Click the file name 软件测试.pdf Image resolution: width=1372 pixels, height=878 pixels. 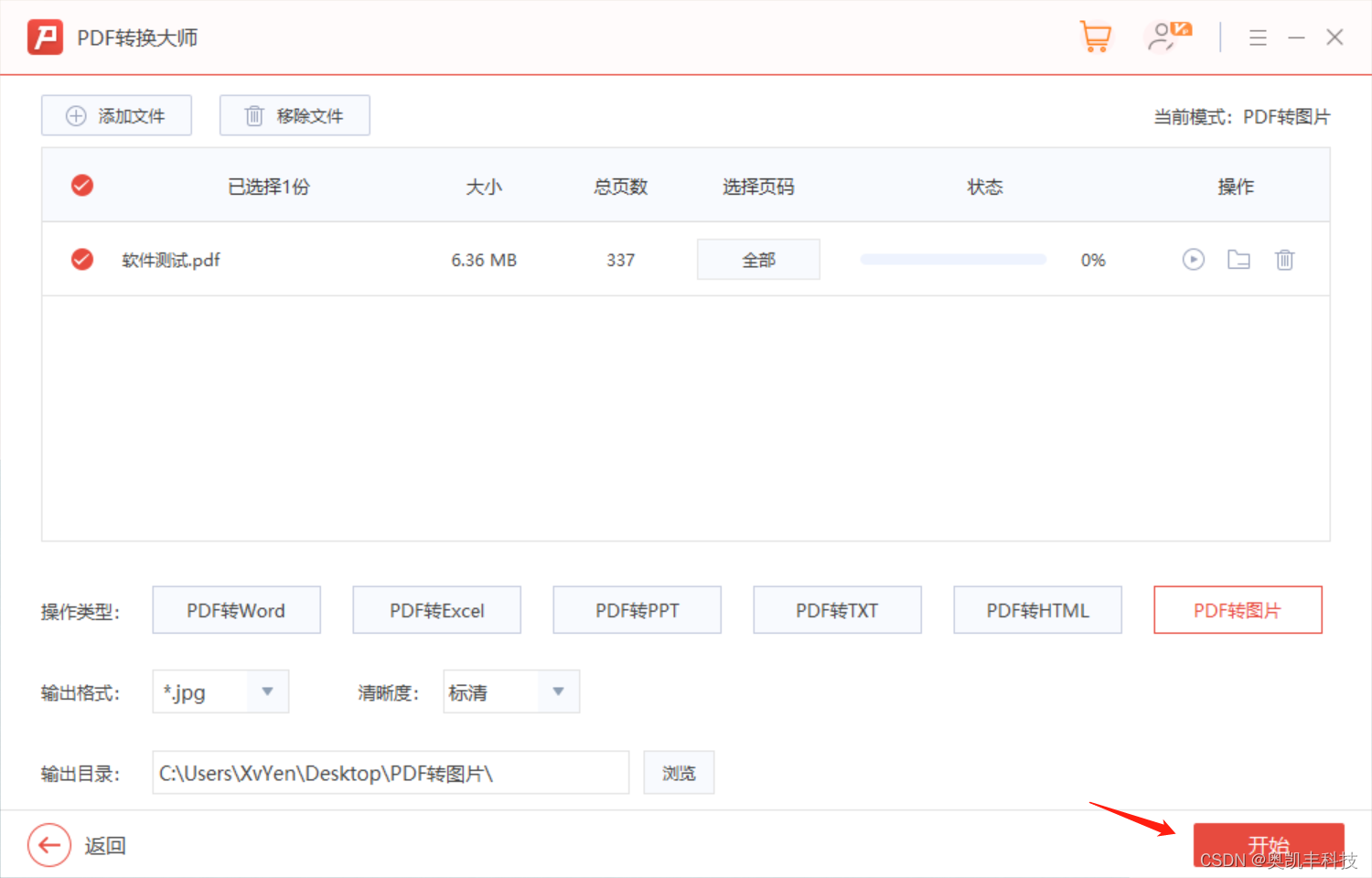[171, 260]
